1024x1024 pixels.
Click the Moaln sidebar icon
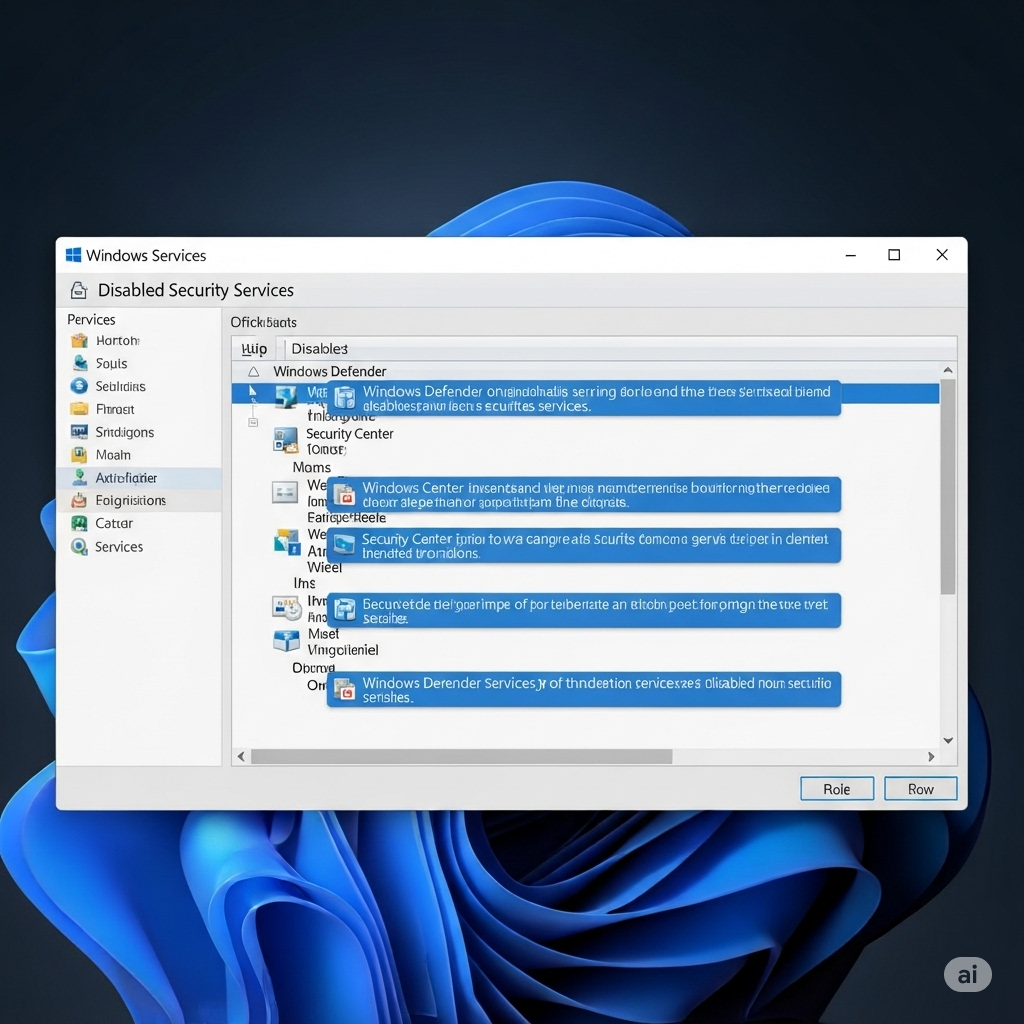coord(79,455)
